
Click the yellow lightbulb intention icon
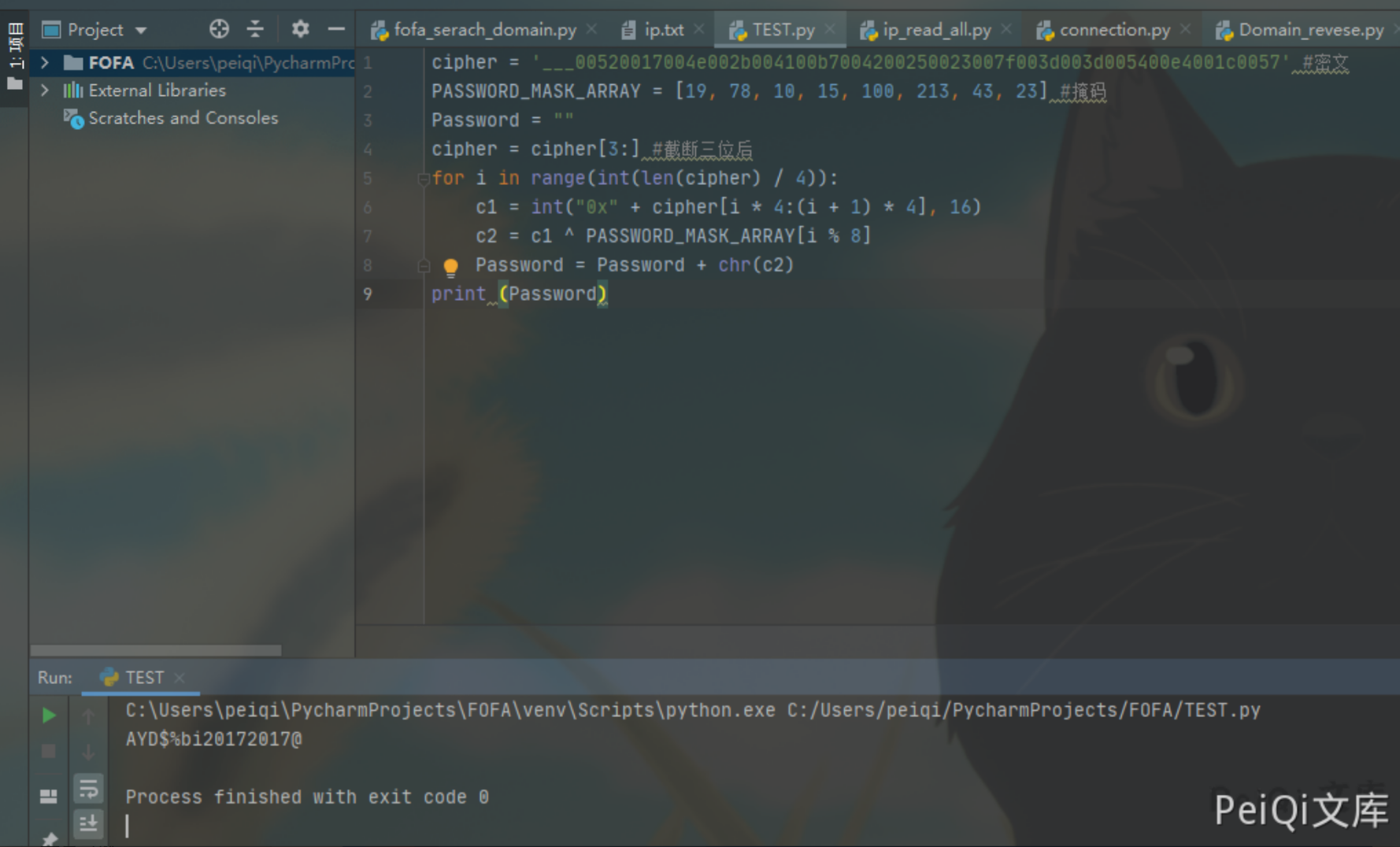[x=450, y=267]
